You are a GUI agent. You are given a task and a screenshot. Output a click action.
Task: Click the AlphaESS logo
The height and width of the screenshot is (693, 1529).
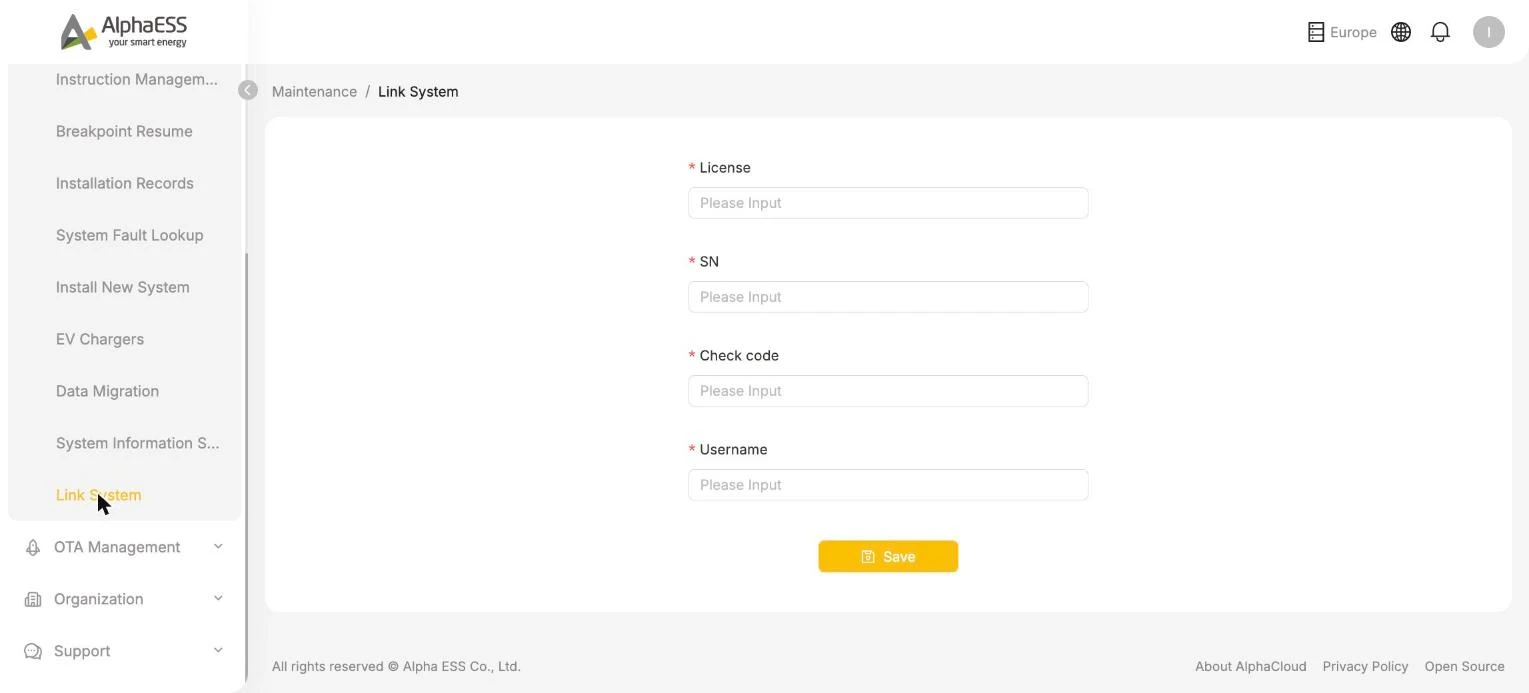coord(124,31)
